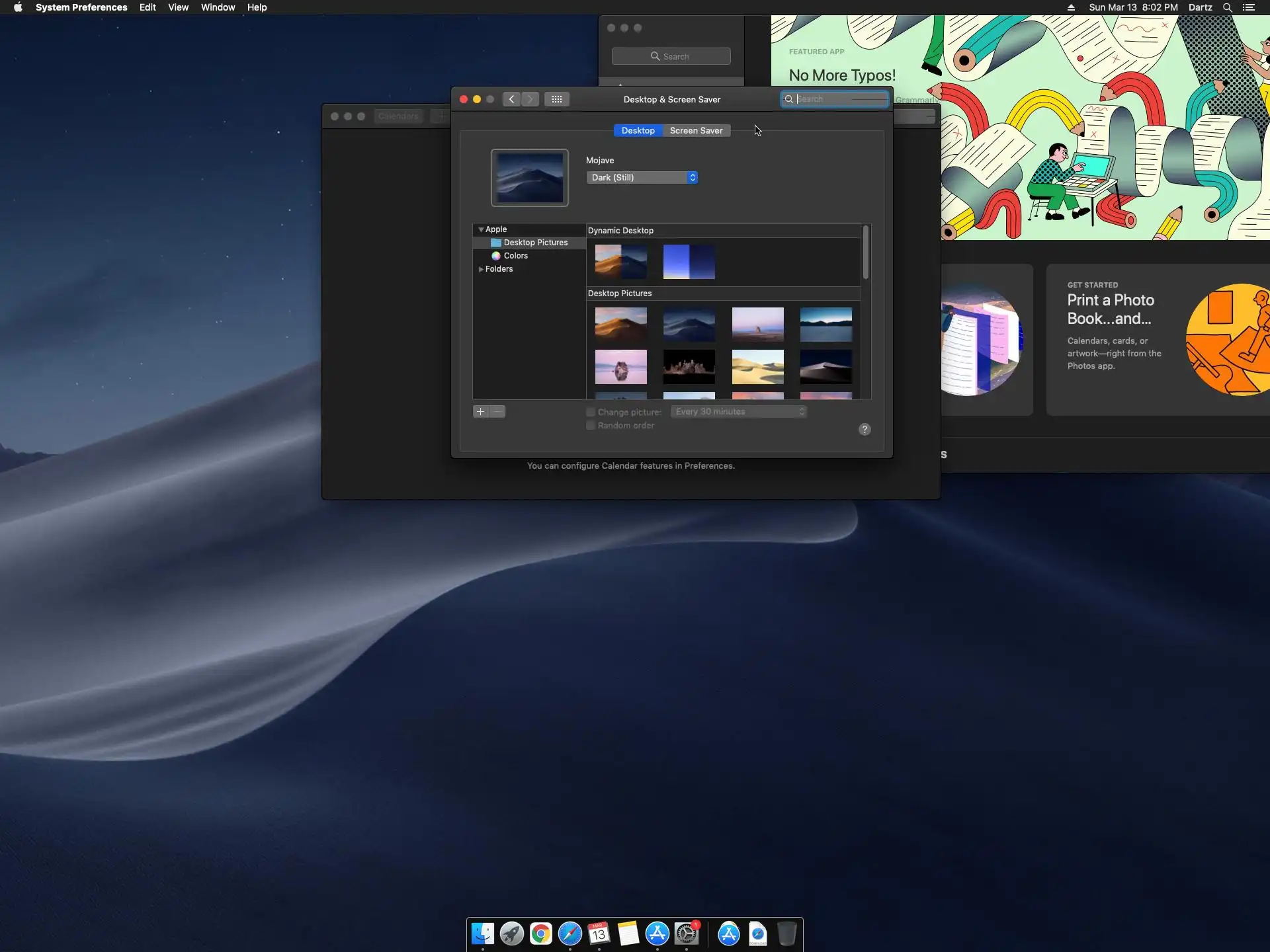Open Chrome from the Dock

540,933
